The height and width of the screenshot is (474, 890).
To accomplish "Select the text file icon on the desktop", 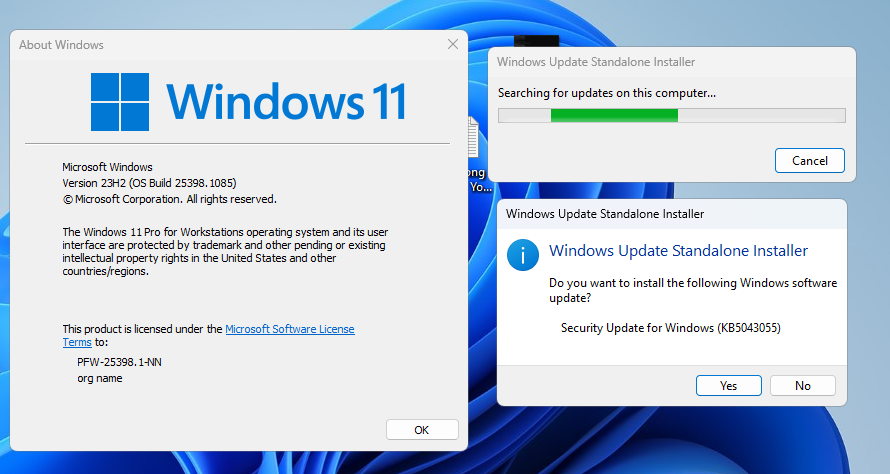I will pos(473,136).
